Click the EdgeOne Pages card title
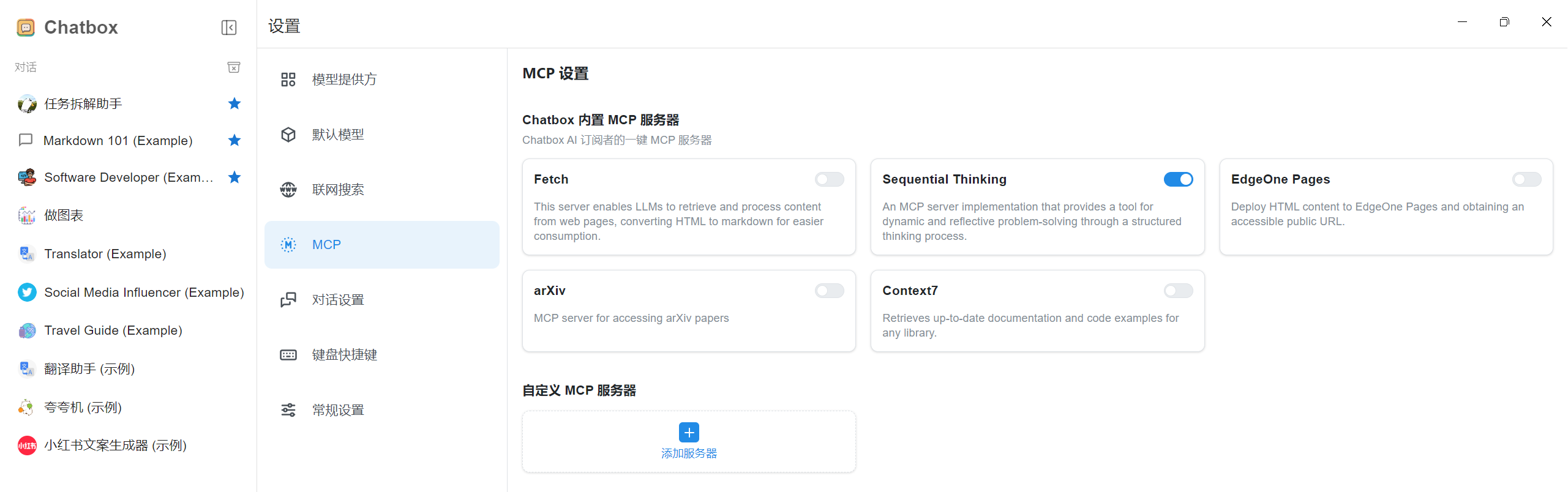Image resolution: width=1568 pixels, height=492 pixels. click(x=1280, y=179)
